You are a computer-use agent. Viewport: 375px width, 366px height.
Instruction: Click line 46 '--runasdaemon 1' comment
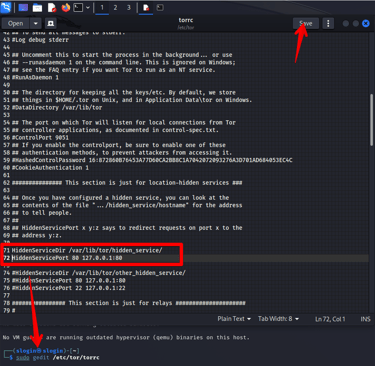[x=124, y=62]
